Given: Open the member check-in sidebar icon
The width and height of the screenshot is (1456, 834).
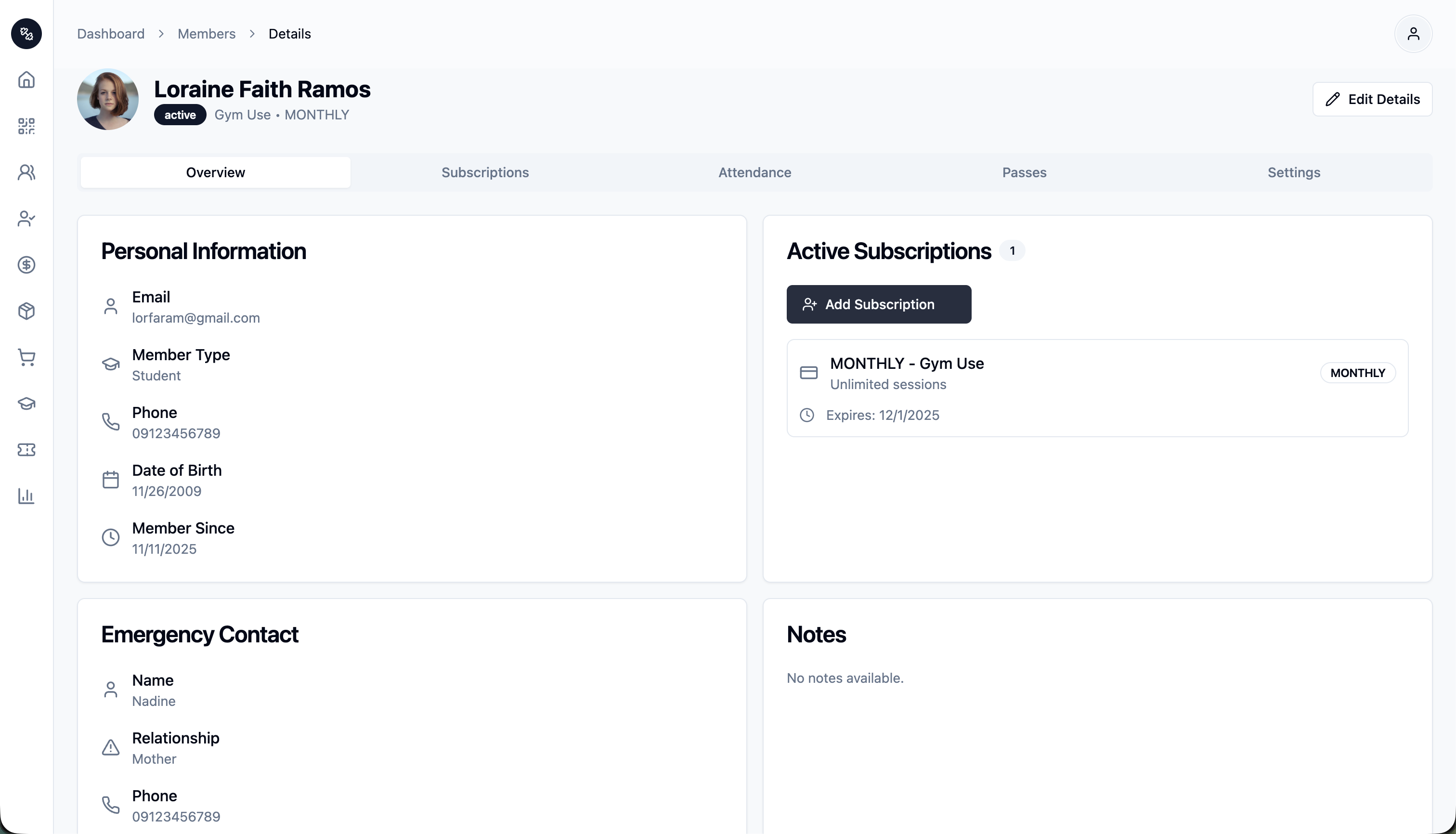Looking at the screenshot, I should pyautogui.click(x=26, y=219).
